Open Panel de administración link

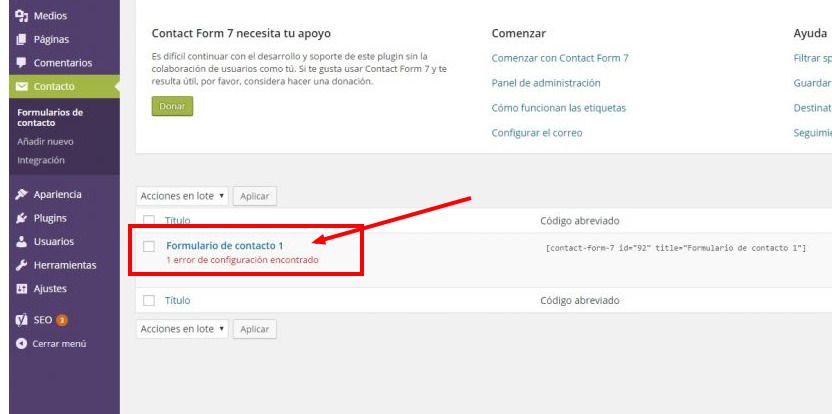(x=546, y=83)
